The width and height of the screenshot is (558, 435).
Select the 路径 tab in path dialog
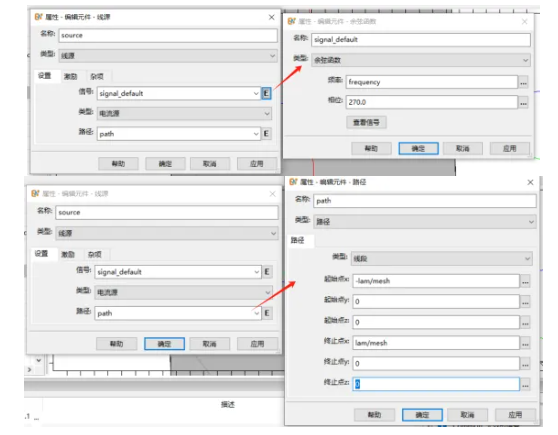[298, 240]
